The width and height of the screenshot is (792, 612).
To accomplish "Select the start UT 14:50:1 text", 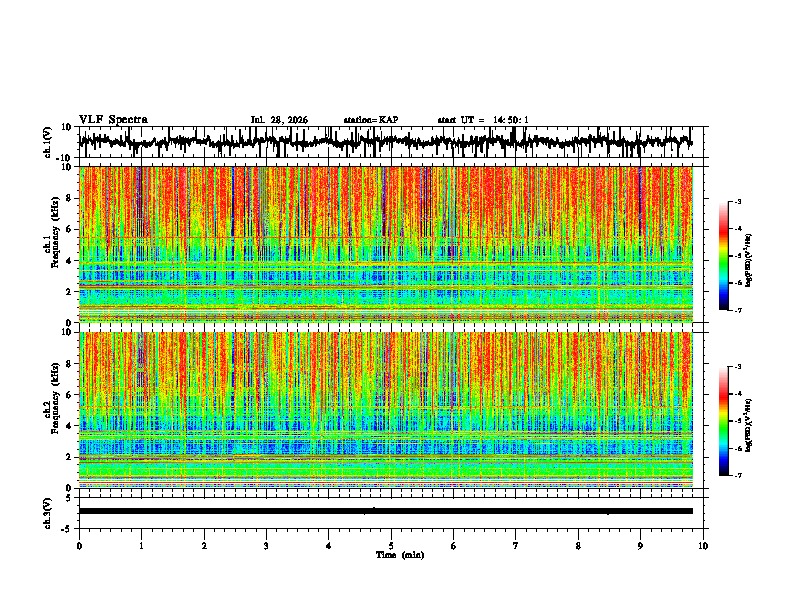I will tap(483, 120).
